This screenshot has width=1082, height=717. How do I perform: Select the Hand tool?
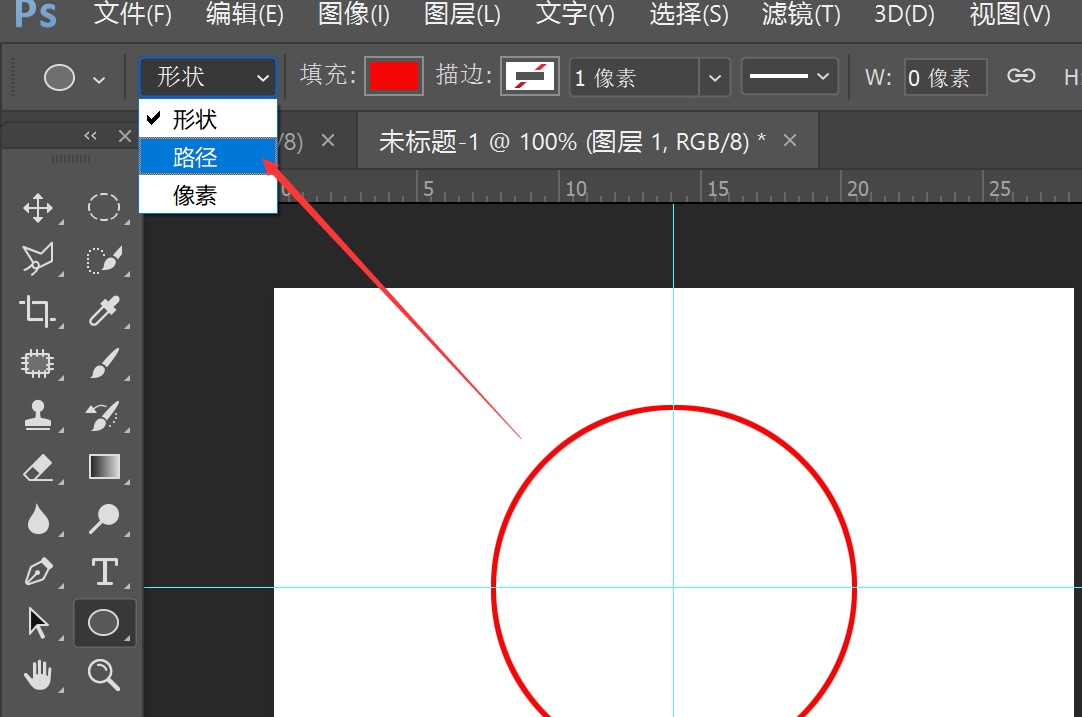[x=38, y=675]
